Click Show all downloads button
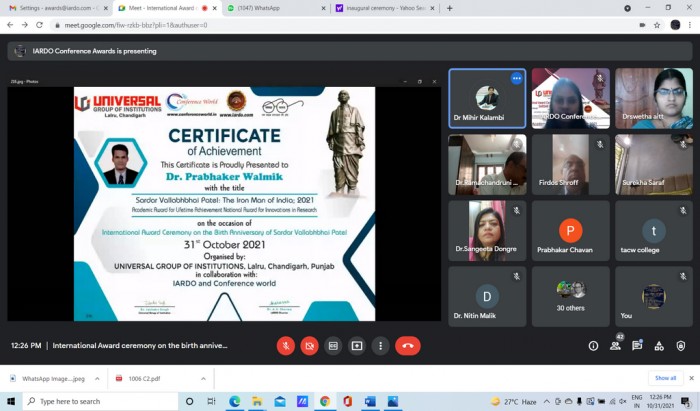Screen dimensions: 700x411 665,378
